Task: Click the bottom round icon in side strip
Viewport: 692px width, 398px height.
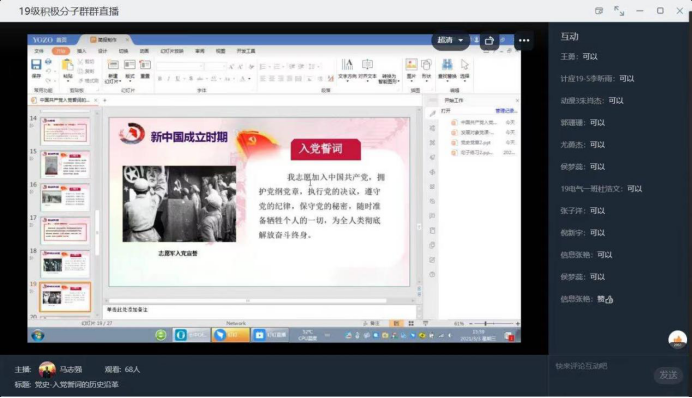Action: click(x=432, y=274)
